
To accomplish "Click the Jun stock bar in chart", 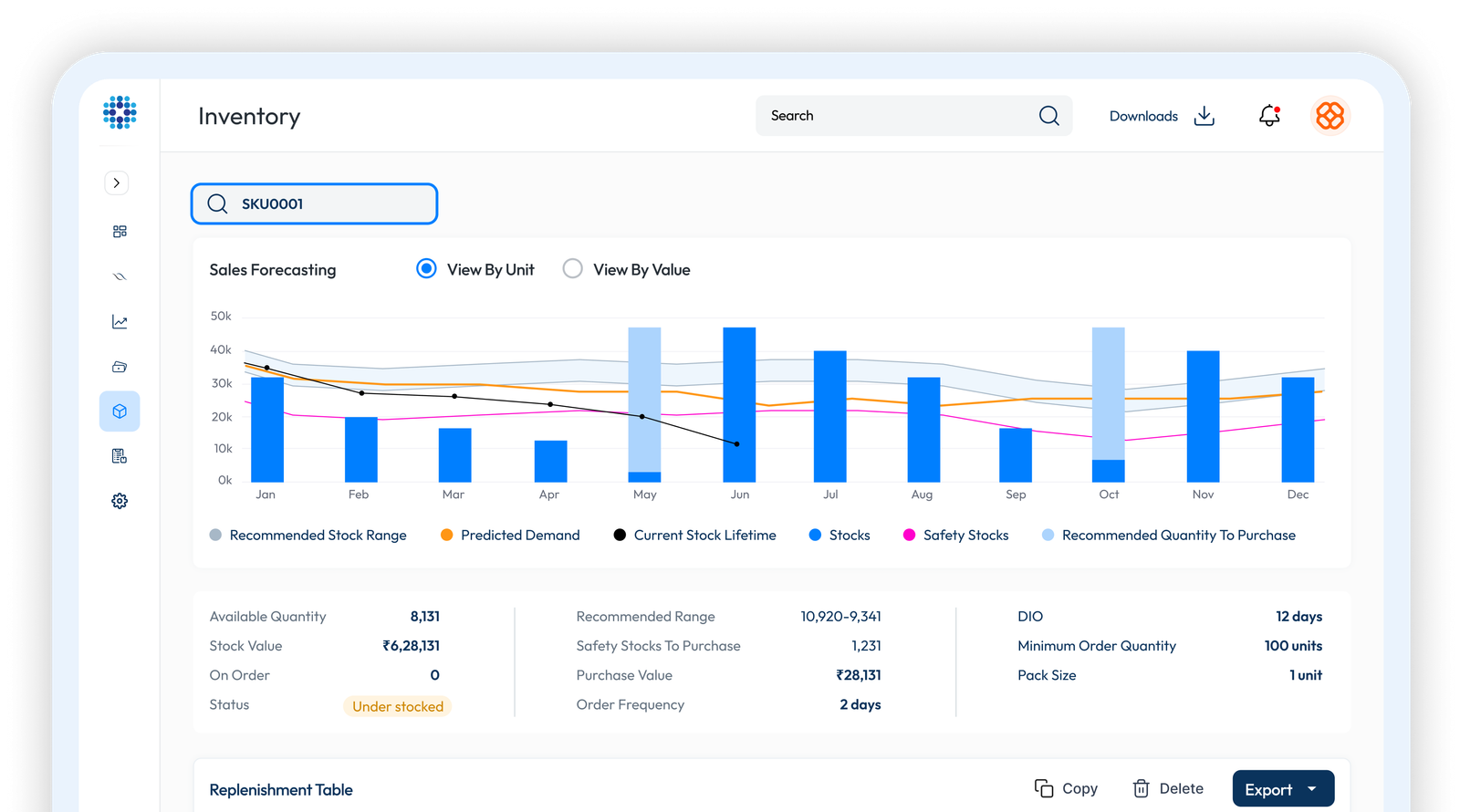I will coord(739,404).
